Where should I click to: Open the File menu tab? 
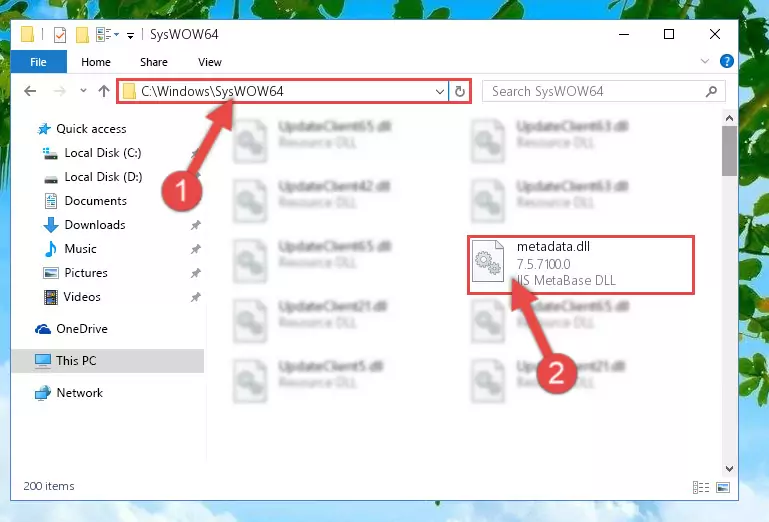(38, 62)
